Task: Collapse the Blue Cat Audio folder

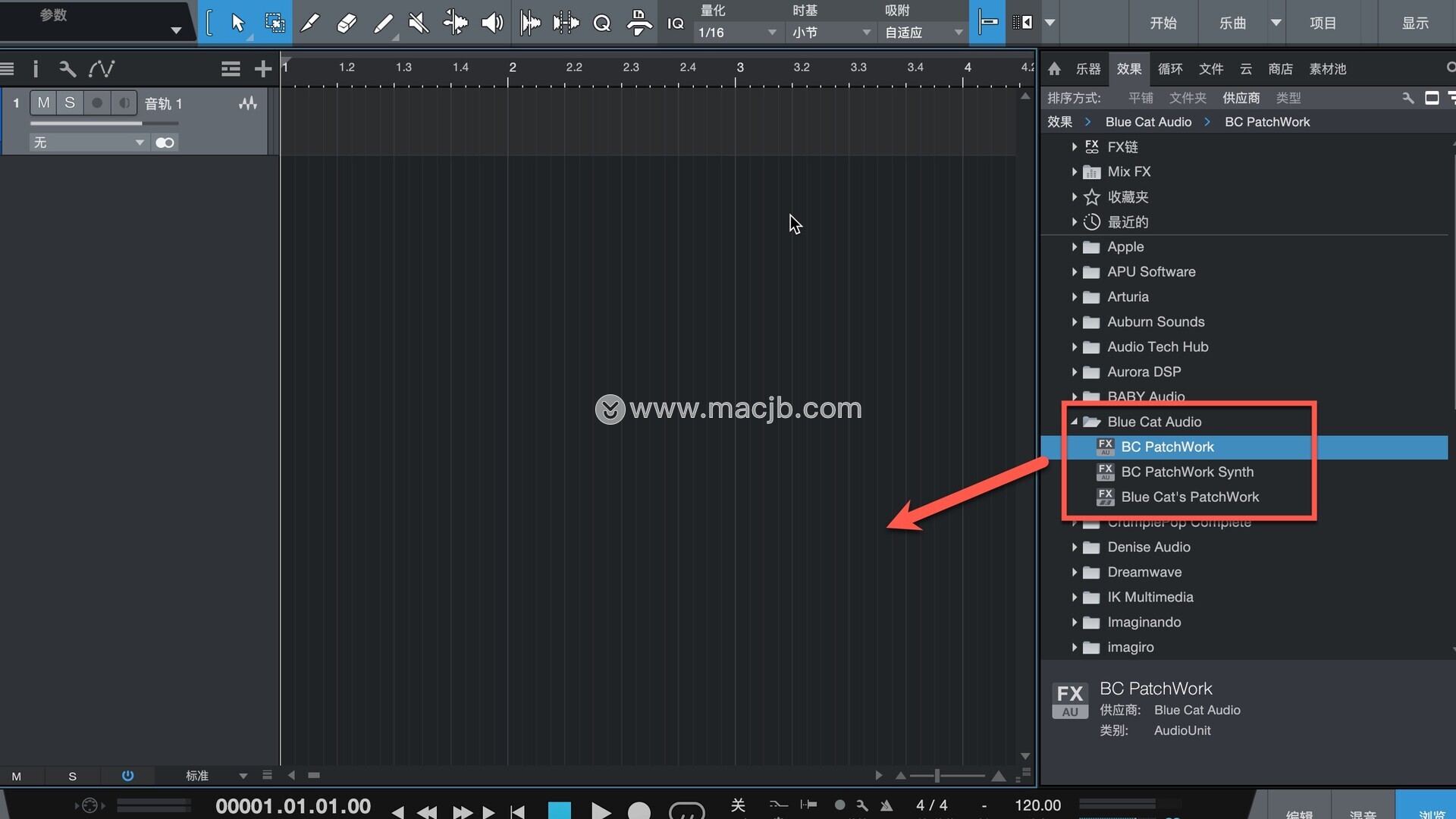Action: tap(1074, 422)
